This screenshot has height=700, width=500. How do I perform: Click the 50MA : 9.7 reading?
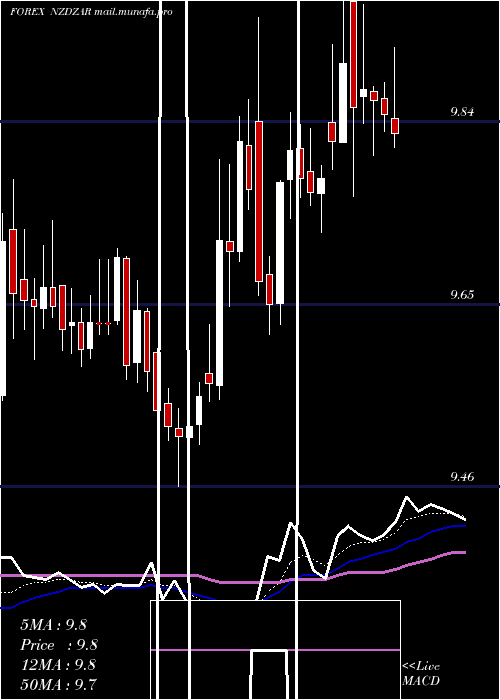pyautogui.click(x=58, y=684)
